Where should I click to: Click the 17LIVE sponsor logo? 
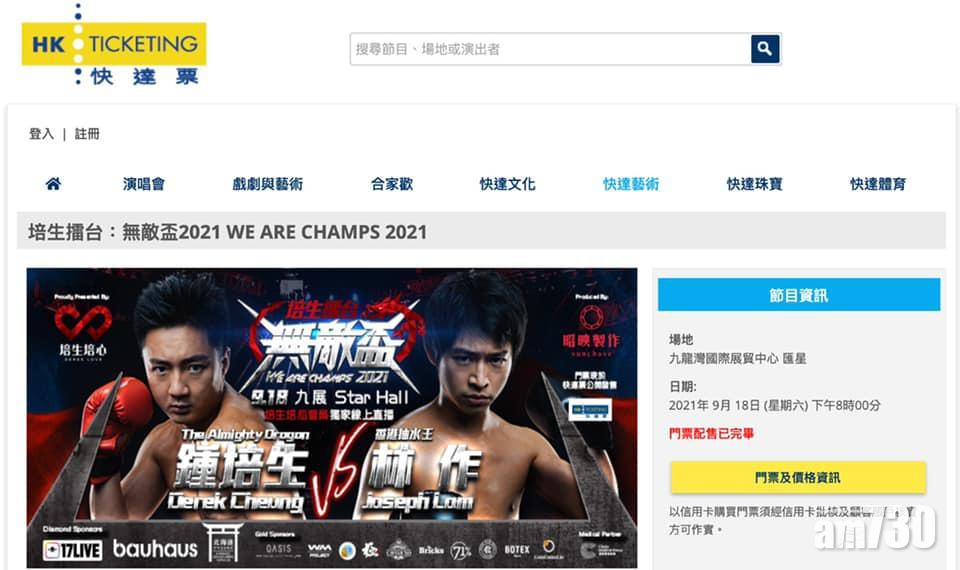coord(72,550)
